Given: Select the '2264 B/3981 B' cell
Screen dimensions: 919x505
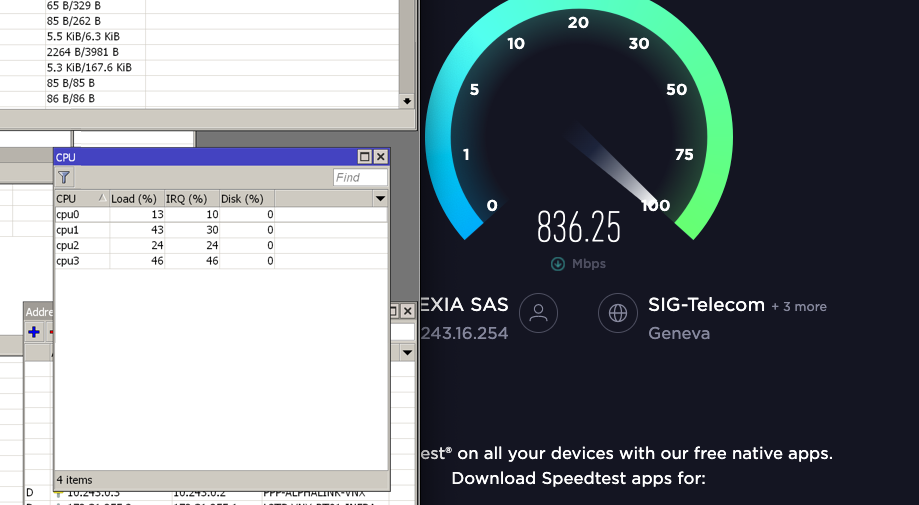Looking at the screenshot, I should coord(83,52).
